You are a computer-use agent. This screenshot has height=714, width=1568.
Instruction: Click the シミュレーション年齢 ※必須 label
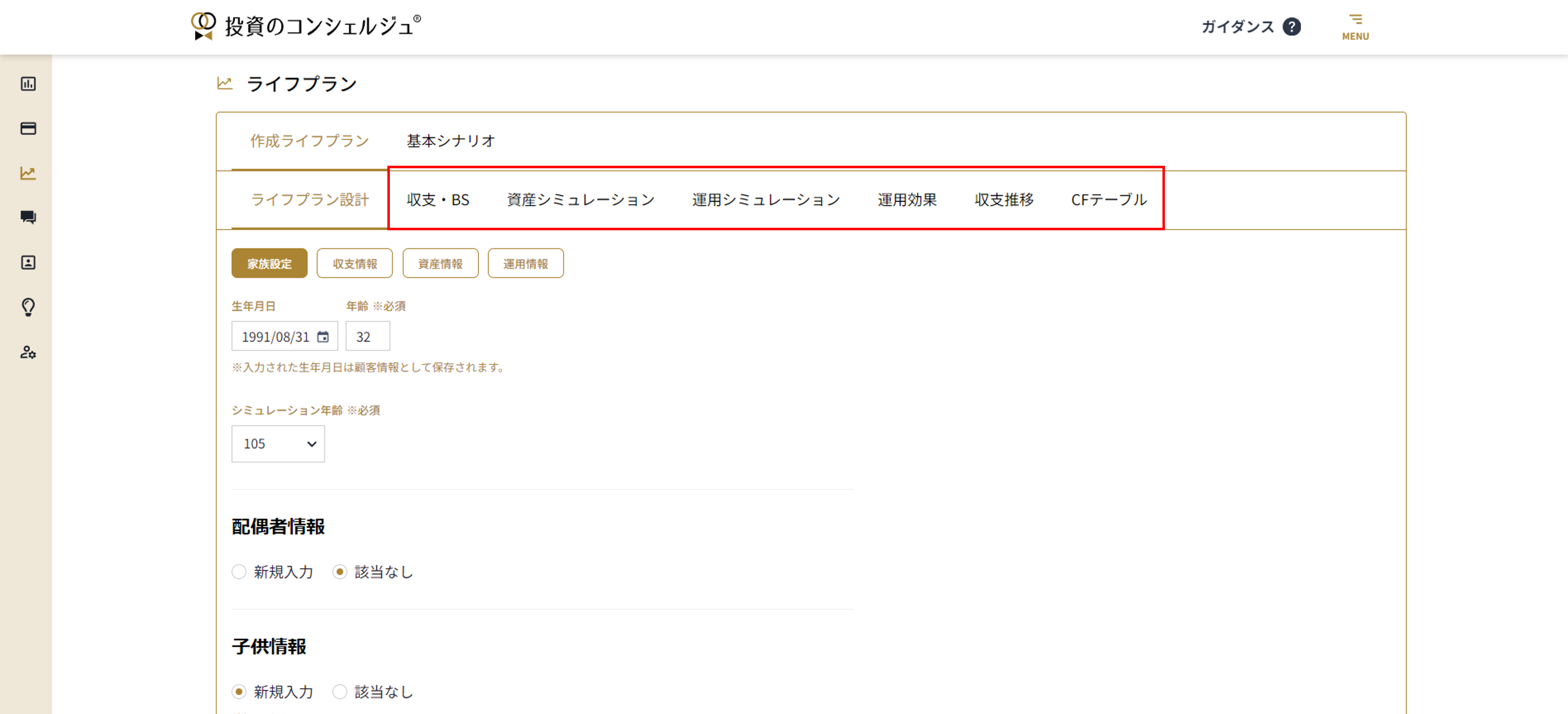click(x=305, y=410)
